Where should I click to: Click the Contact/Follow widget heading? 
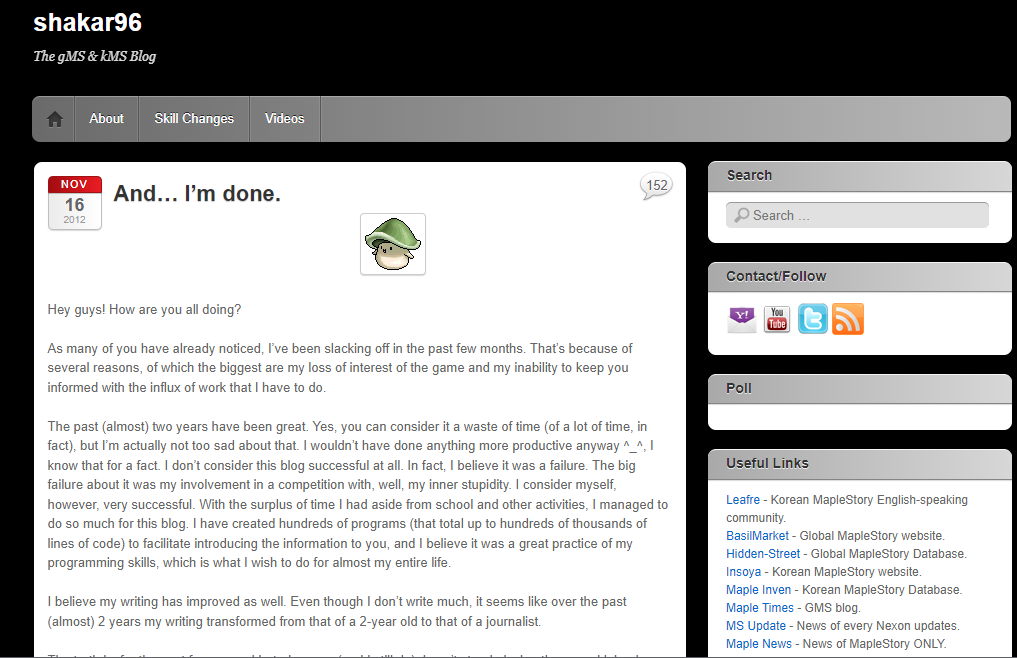coord(776,276)
